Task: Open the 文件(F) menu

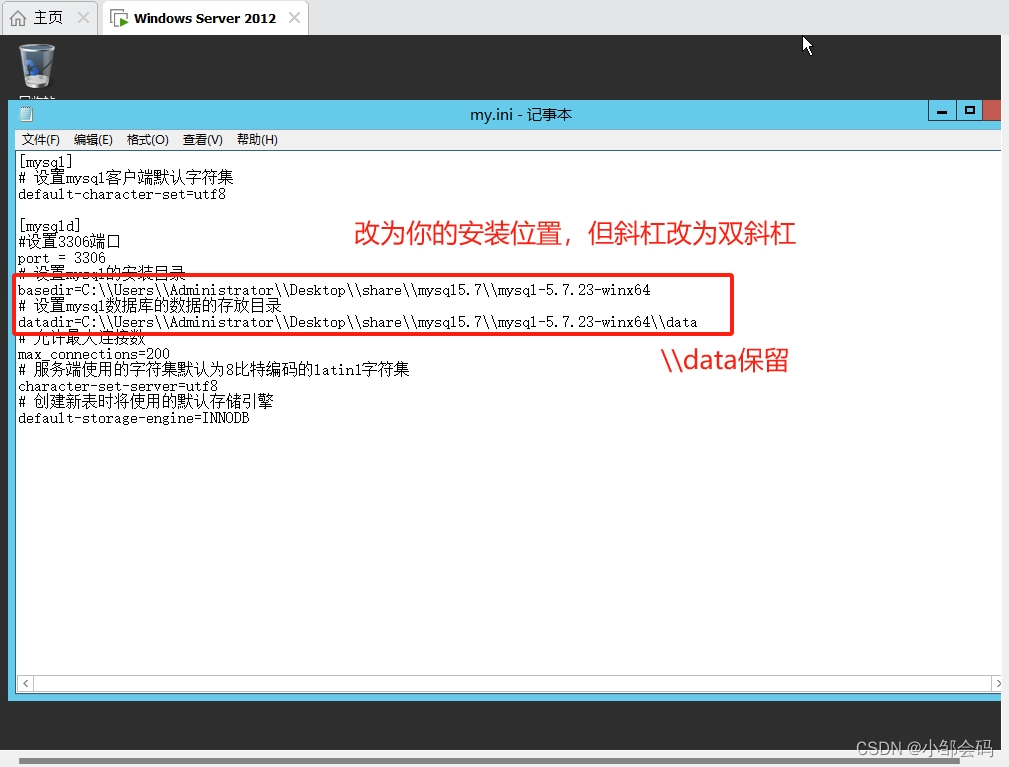Action: pyautogui.click(x=41, y=140)
